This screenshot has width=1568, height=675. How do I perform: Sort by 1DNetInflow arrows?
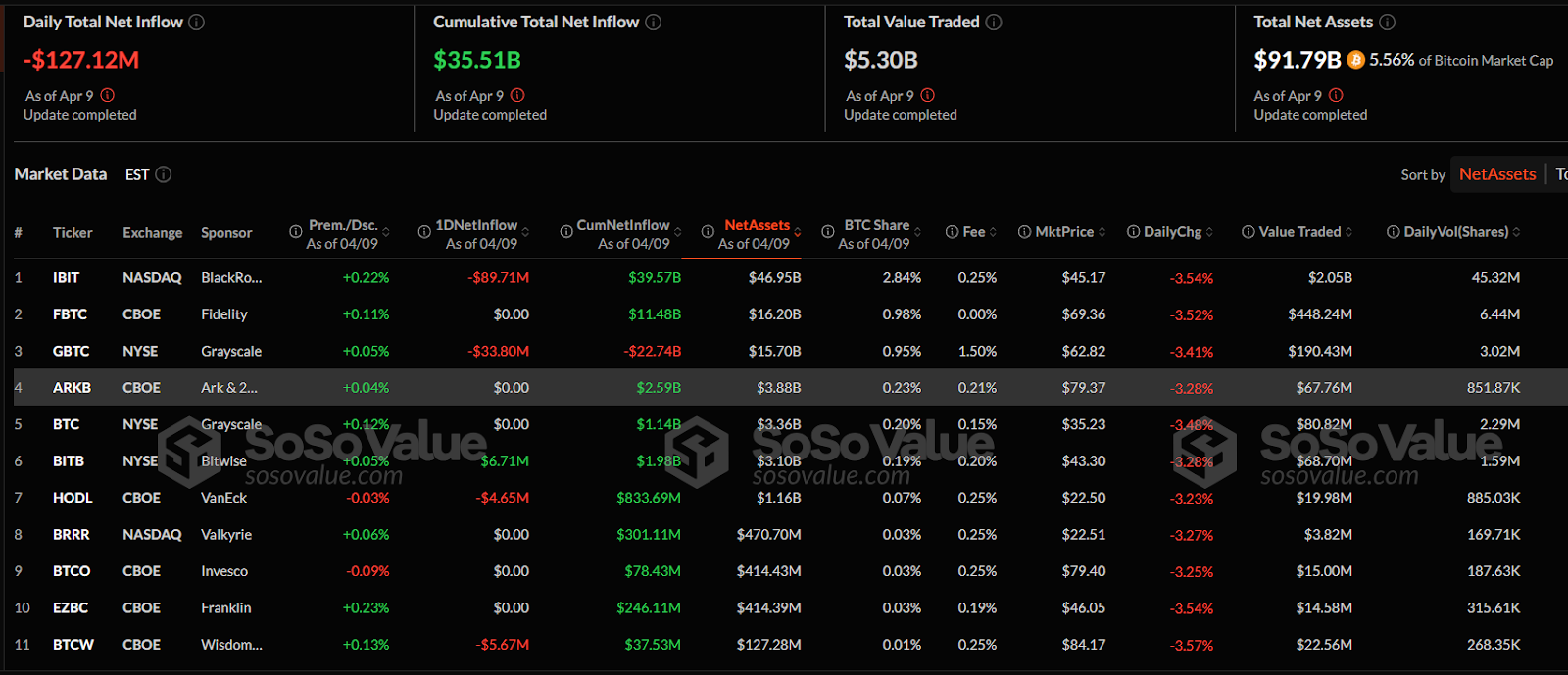point(525,232)
